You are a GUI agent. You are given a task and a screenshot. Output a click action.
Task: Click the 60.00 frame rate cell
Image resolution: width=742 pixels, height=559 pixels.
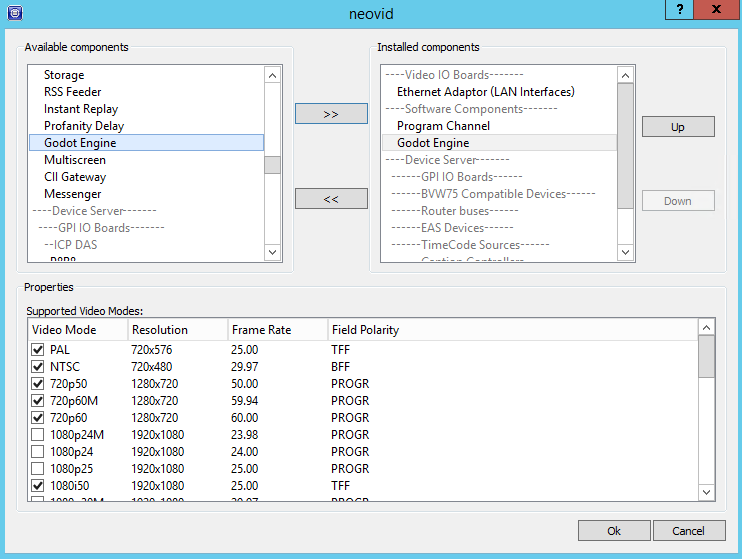[245, 418]
